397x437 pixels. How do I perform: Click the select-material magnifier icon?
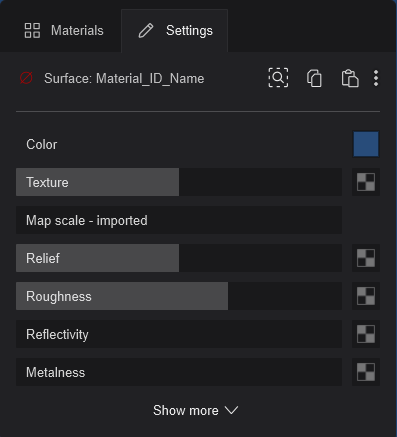(x=278, y=78)
